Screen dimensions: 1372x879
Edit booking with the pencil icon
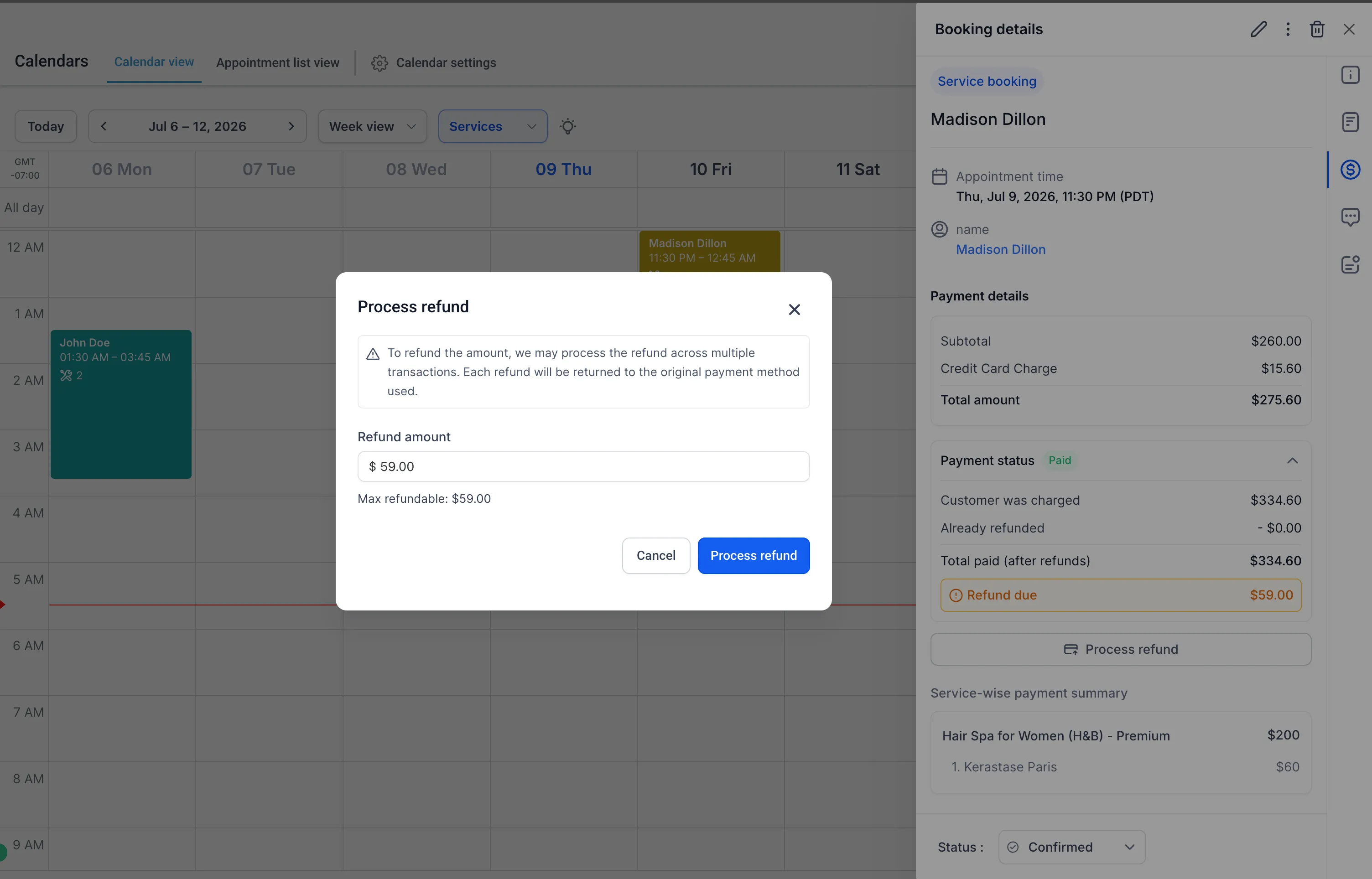click(x=1258, y=29)
